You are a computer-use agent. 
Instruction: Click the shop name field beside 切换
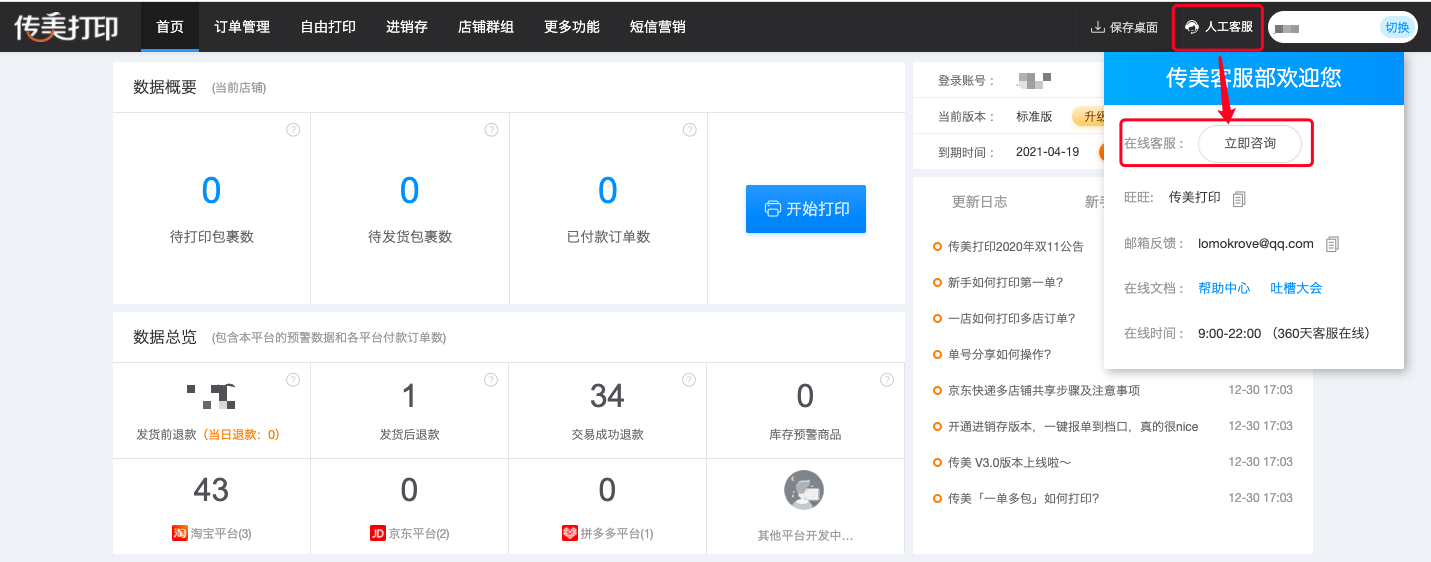point(1324,28)
